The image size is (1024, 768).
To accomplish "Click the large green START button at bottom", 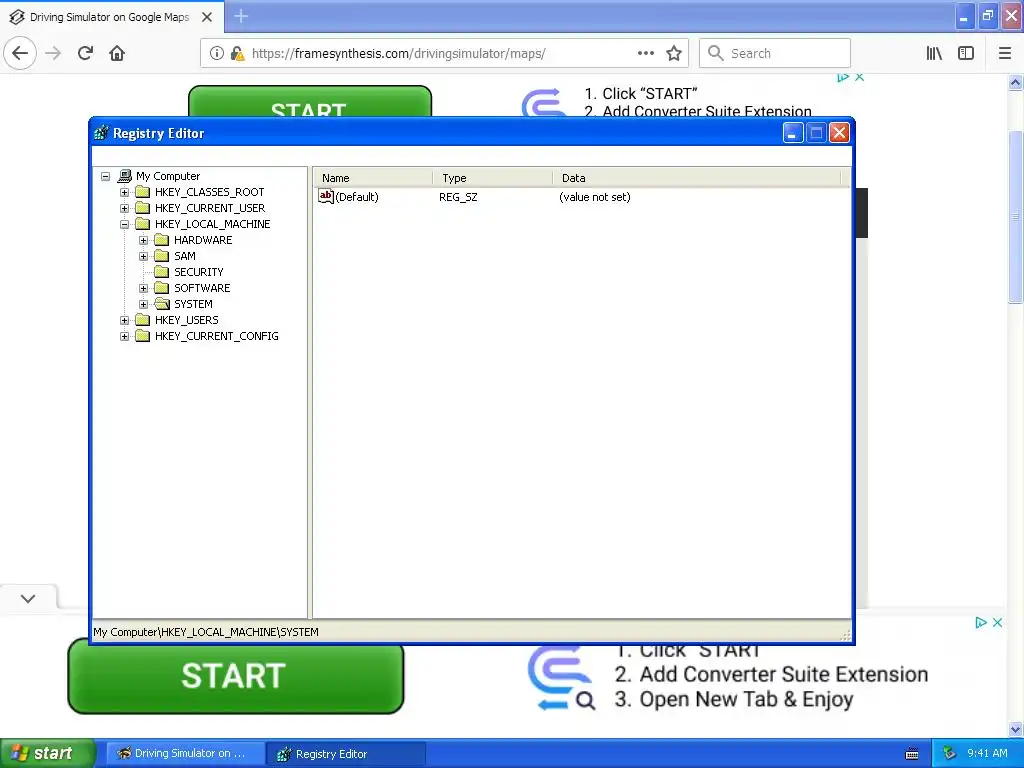I will (x=236, y=676).
